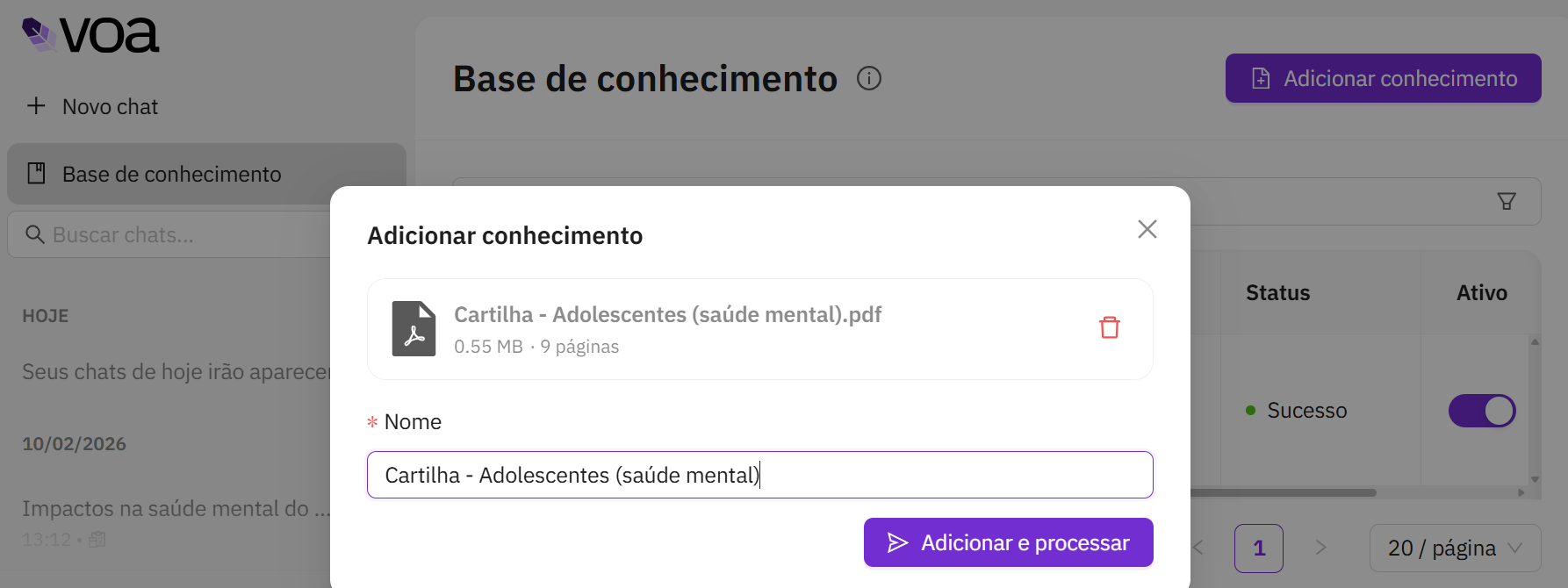The width and height of the screenshot is (1568, 588).
Task: Click the filter funnel icon
Action: (x=1506, y=202)
